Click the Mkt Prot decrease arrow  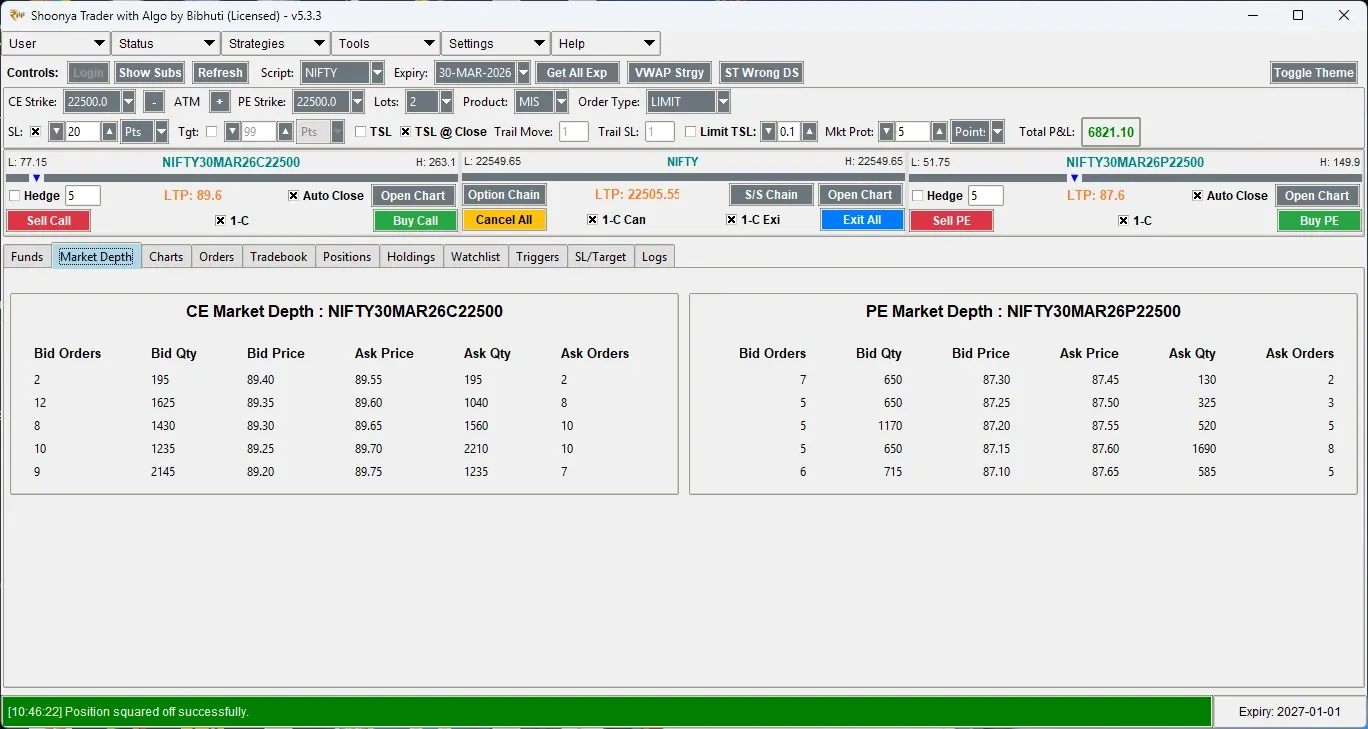click(886, 132)
